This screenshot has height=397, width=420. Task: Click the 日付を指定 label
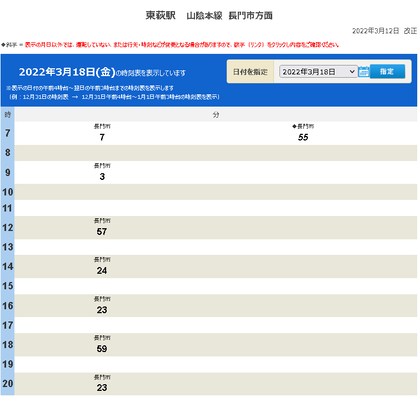click(250, 72)
